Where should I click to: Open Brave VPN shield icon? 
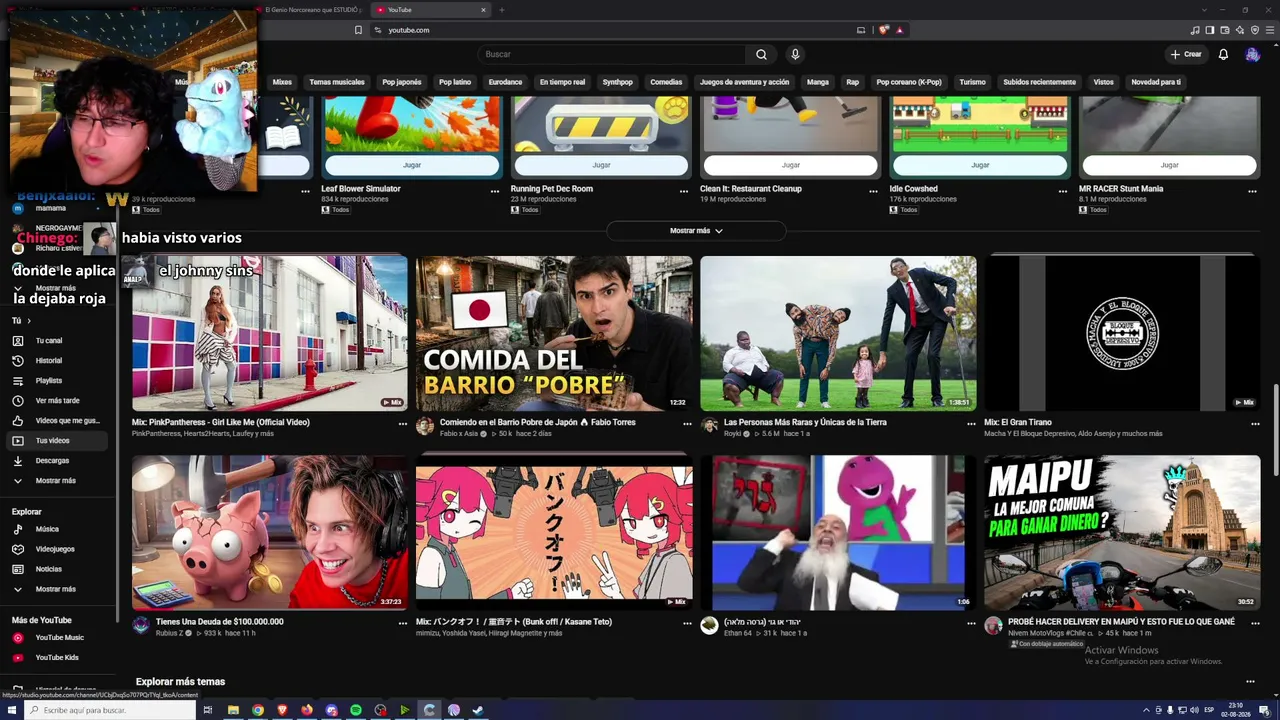(1255, 30)
